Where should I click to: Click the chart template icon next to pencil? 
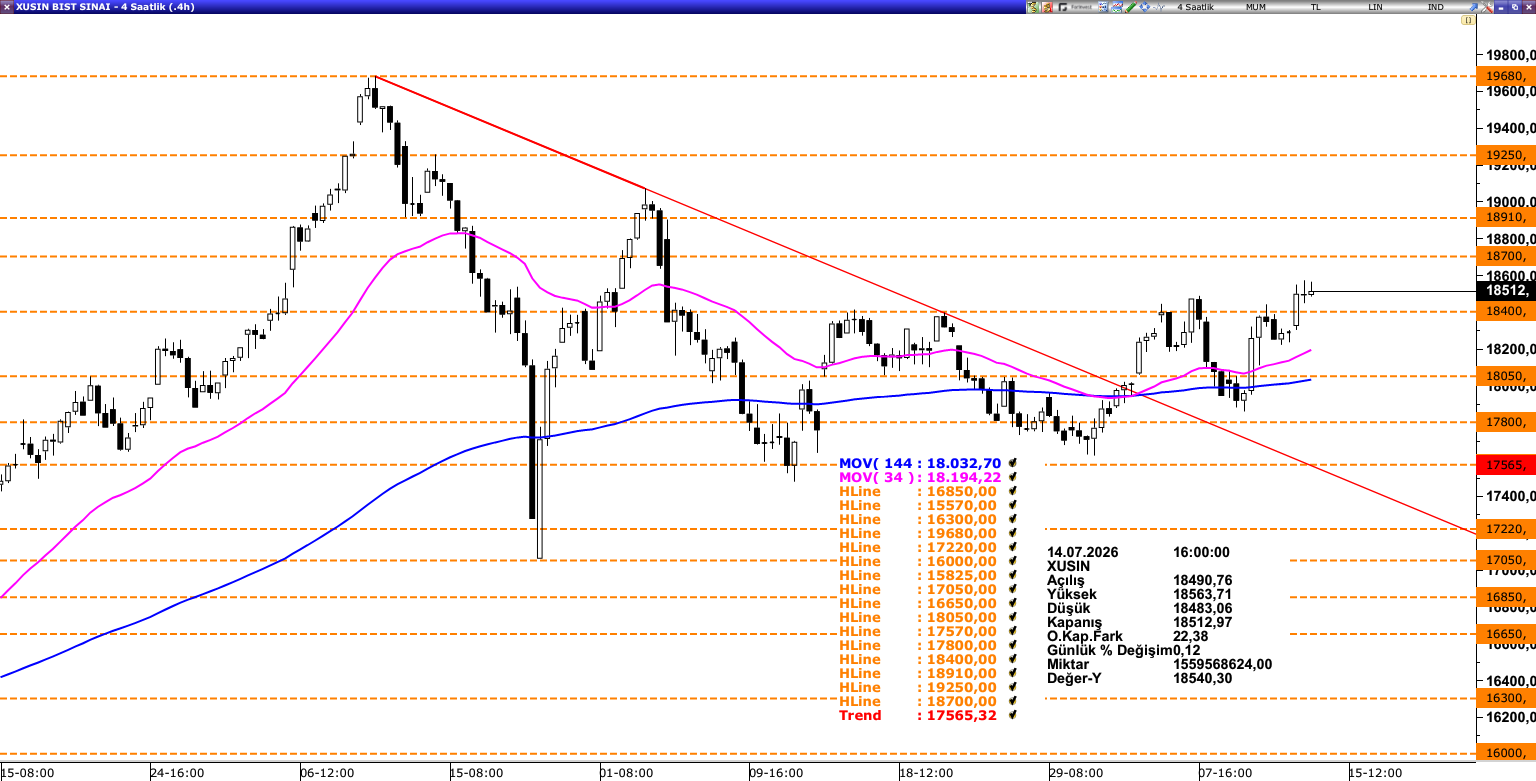click(x=1117, y=7)
